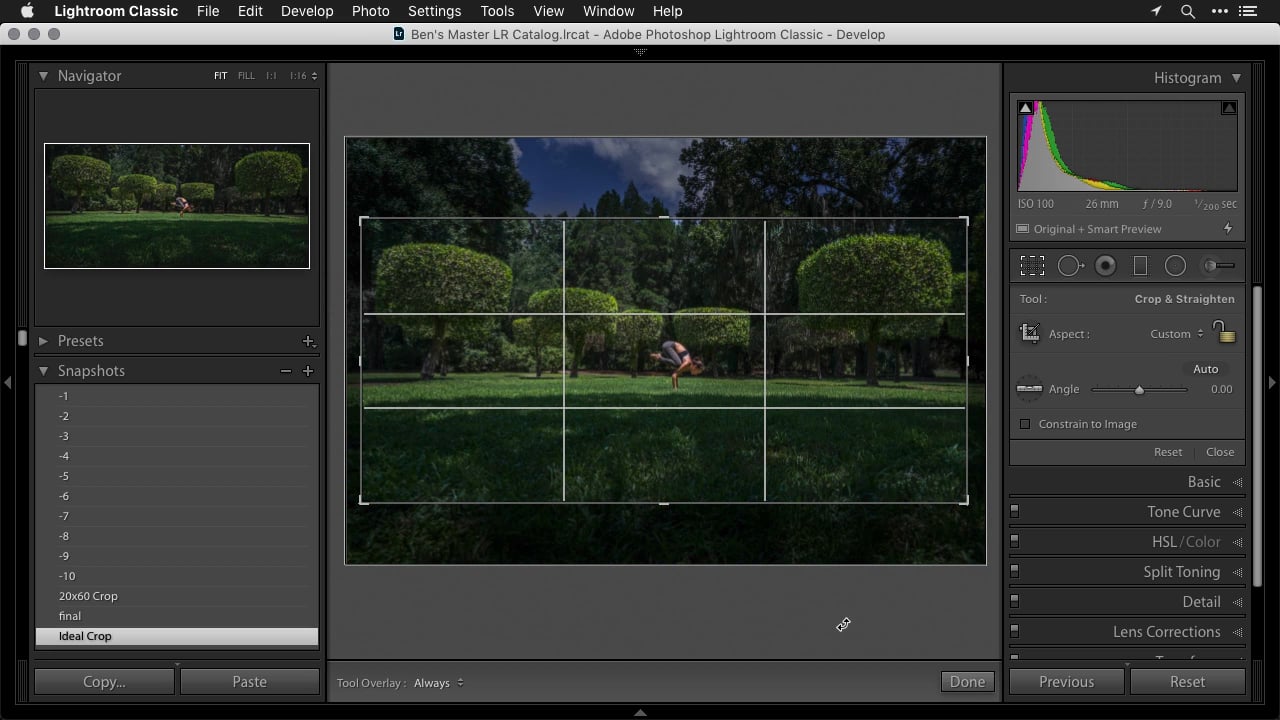This screenshot has height=720, width=1280.
Task: Open the Aspect Custom dropdown
Action: click(1177, 334)
